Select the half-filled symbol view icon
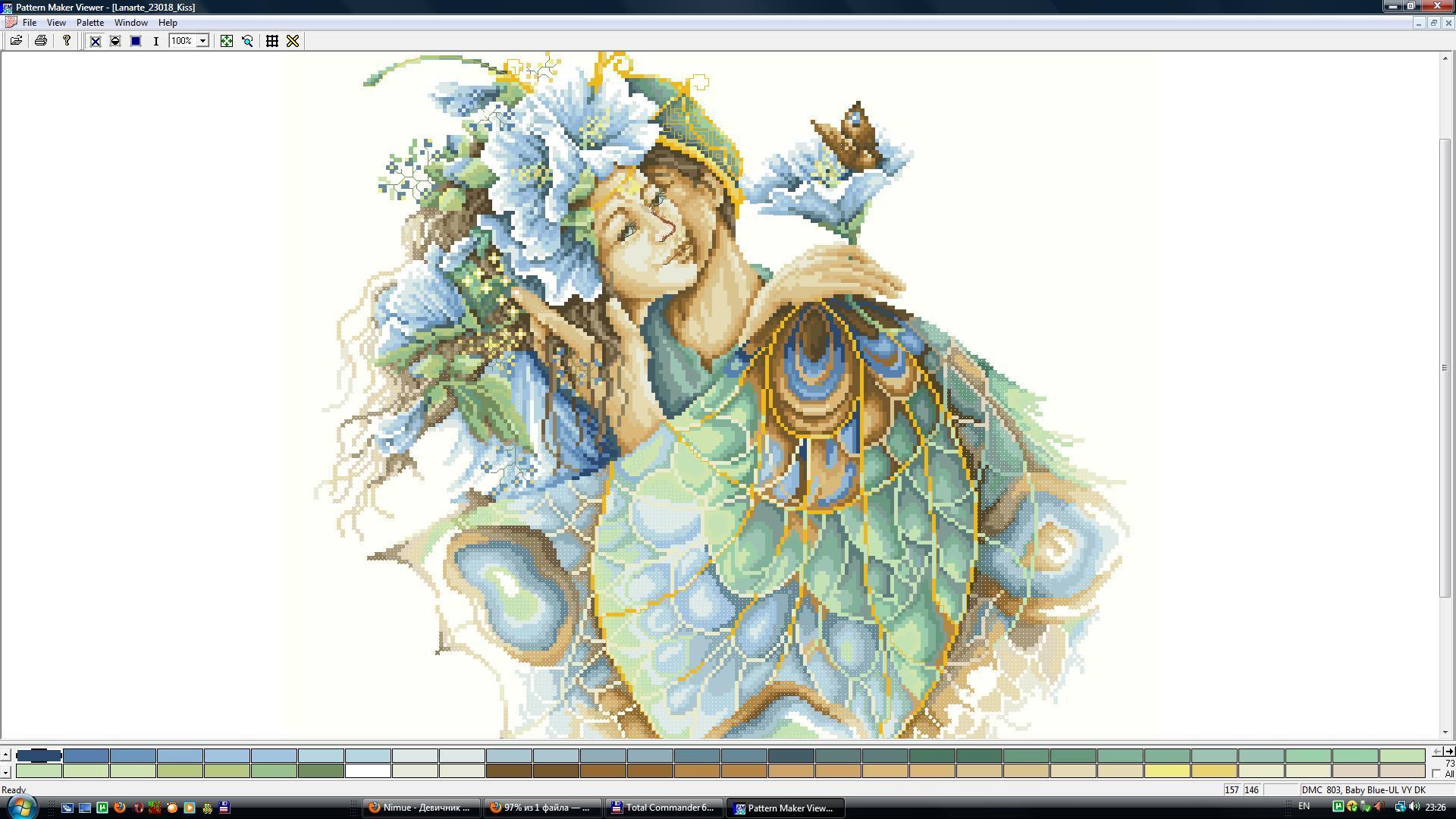 coord(115,41)
